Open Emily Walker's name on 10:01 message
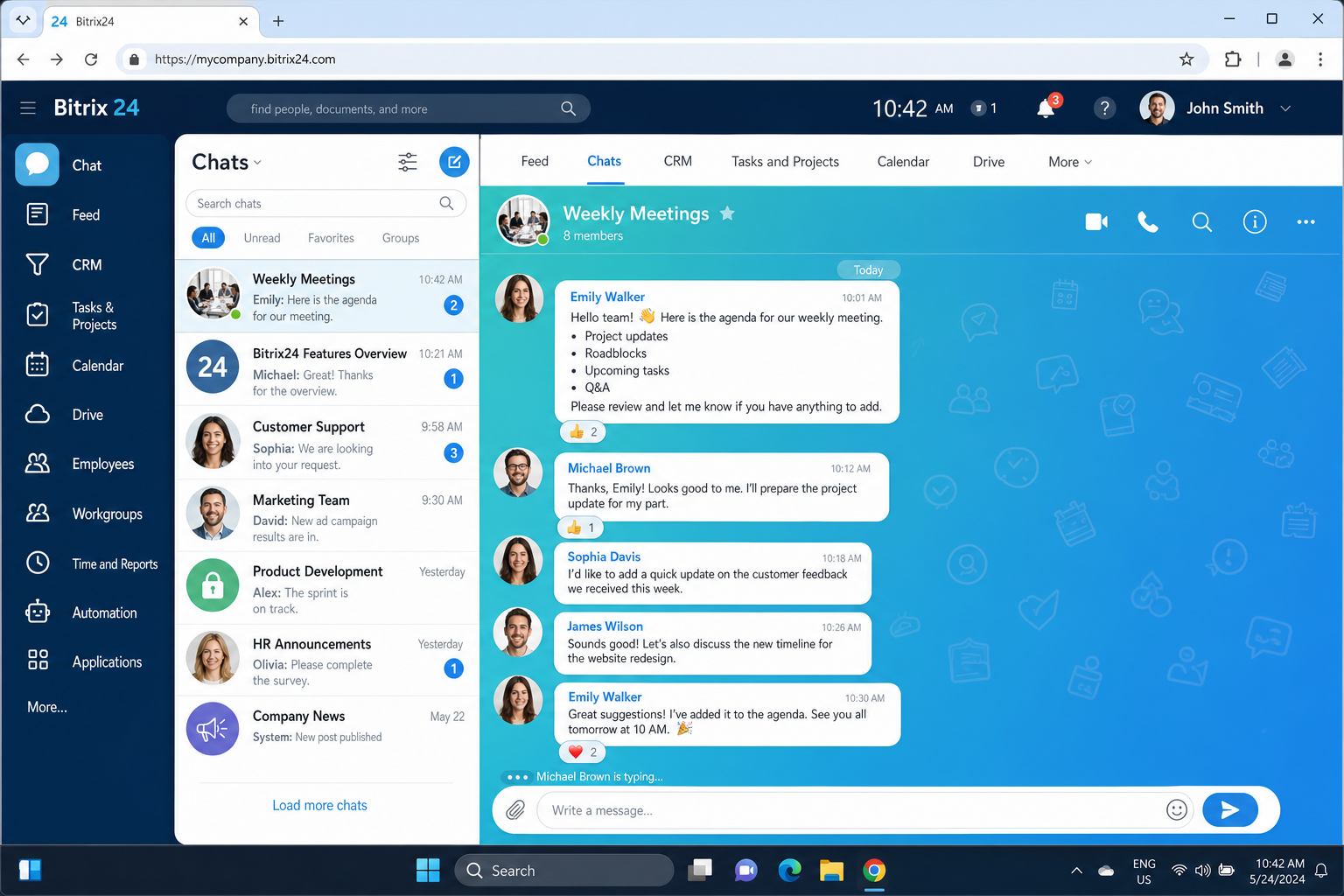 (x=607, y=297)
